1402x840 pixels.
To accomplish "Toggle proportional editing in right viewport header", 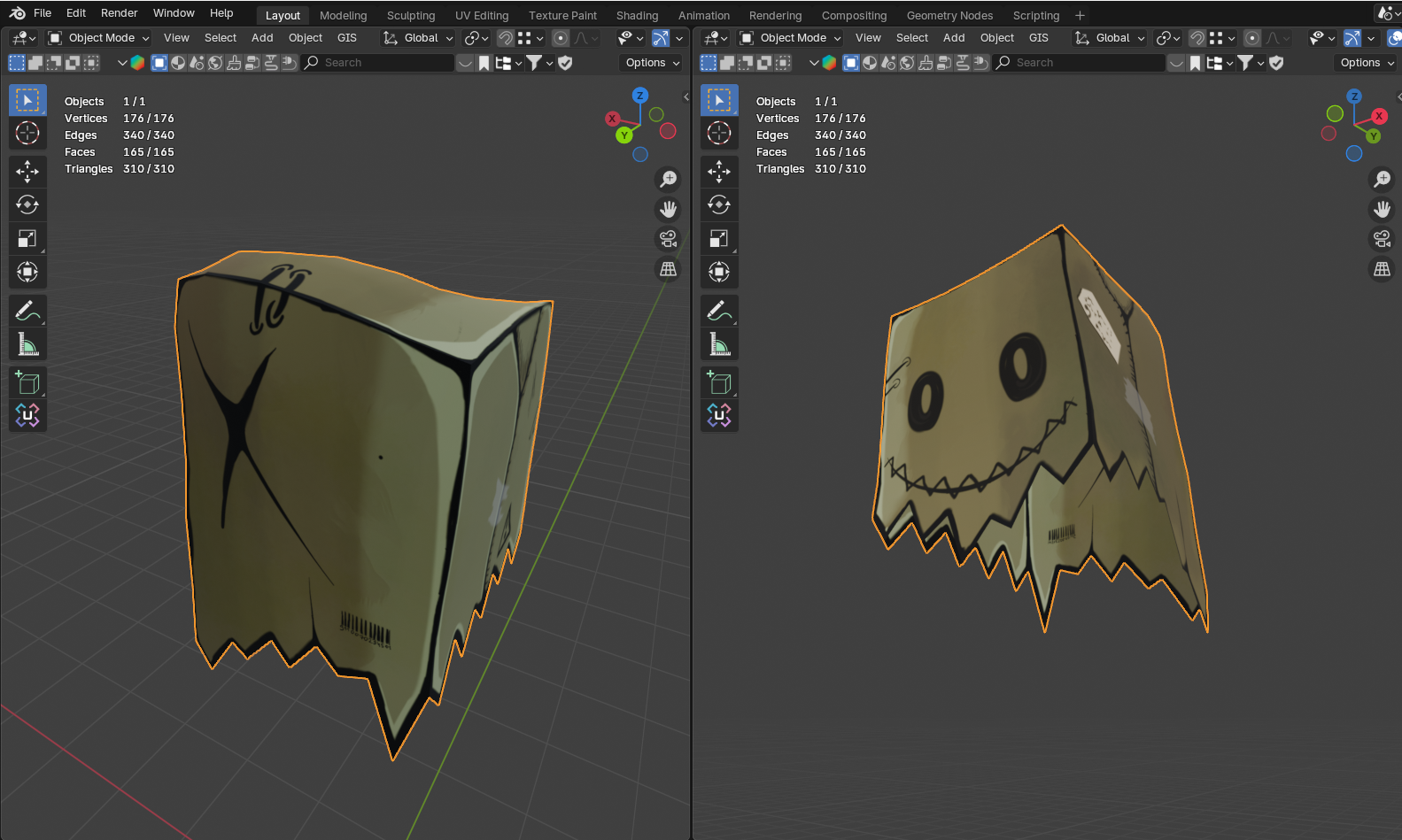I will coord(1252,38).
